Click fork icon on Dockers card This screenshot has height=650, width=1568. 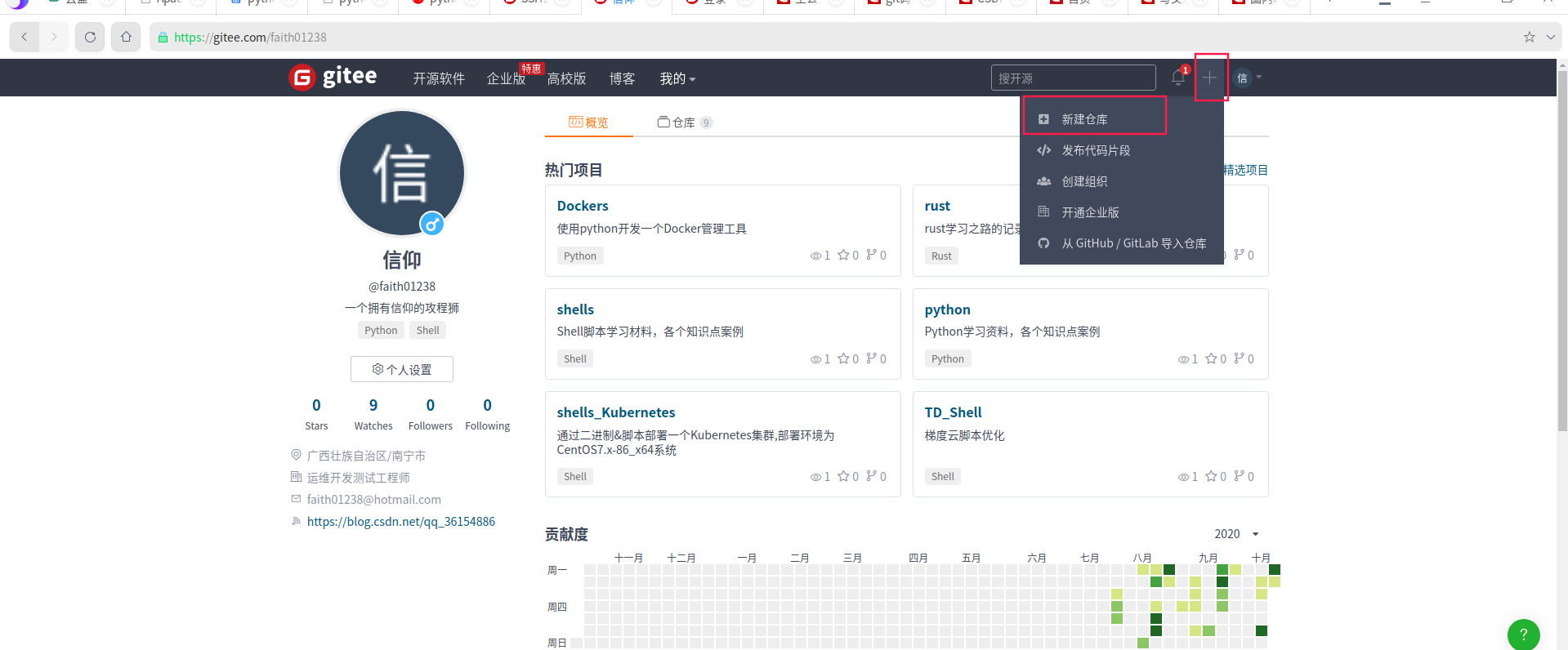click(x=871, y=255)
